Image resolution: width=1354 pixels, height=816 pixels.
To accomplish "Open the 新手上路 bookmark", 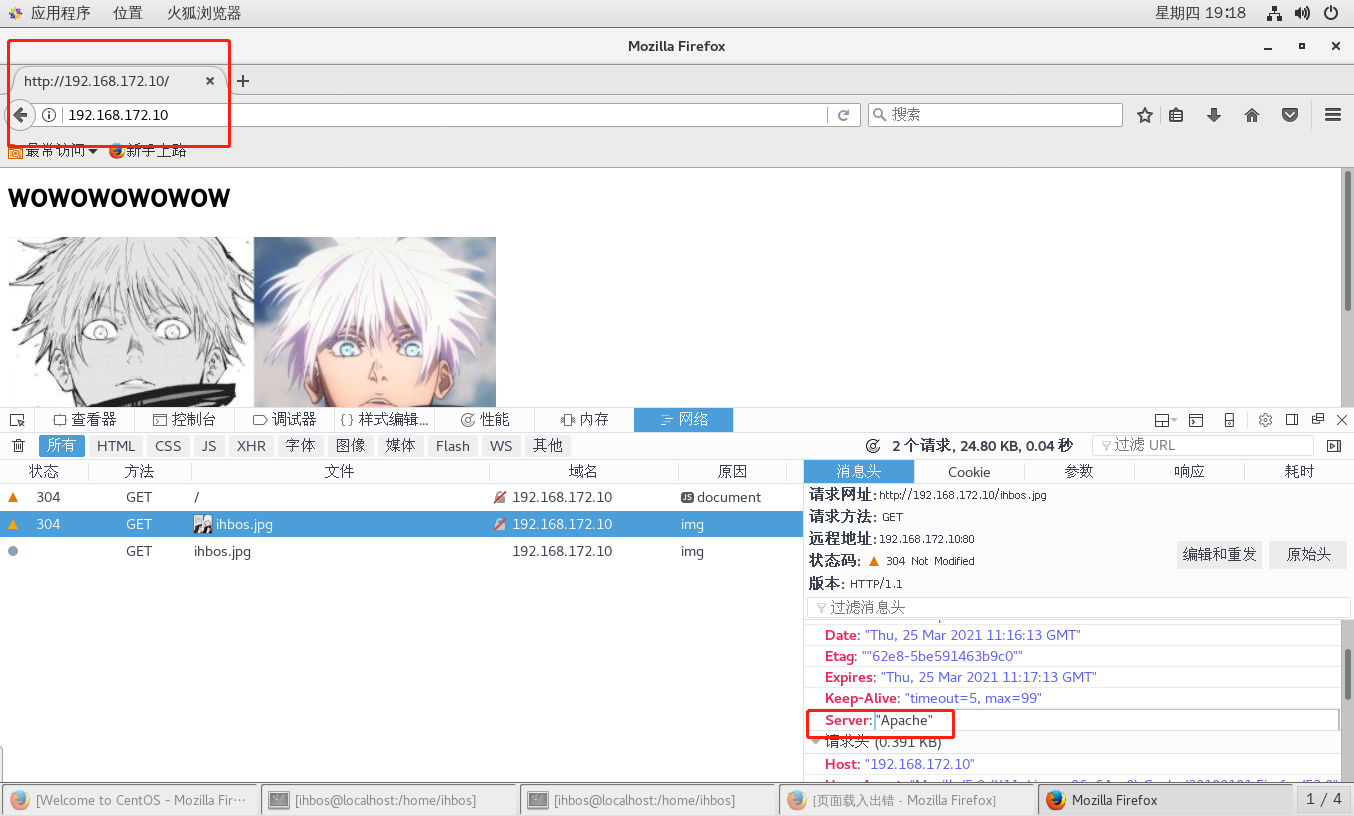I will pyautogui.click(x=147, y=151).
